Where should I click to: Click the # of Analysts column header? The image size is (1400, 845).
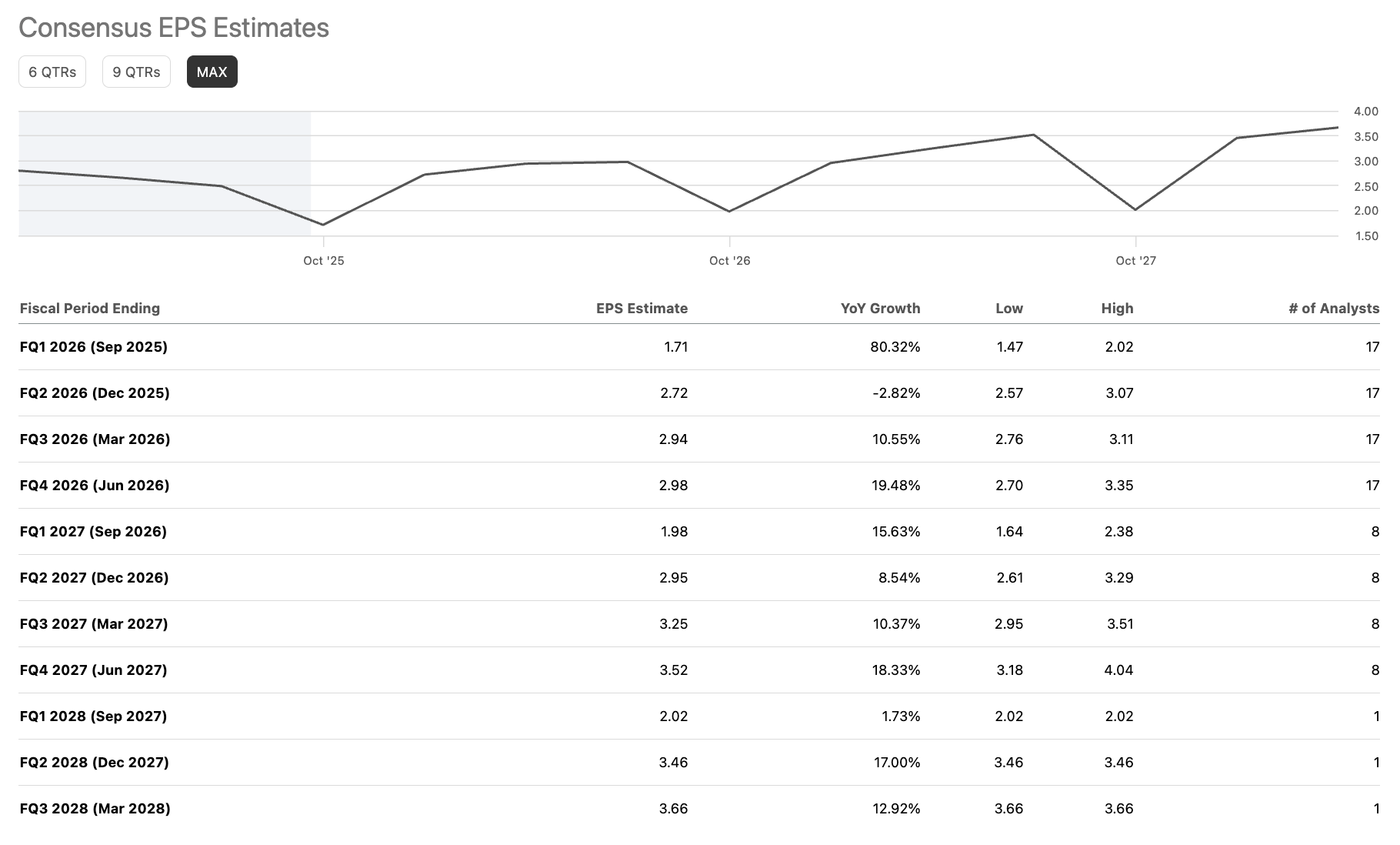(x=1333, y=308)
